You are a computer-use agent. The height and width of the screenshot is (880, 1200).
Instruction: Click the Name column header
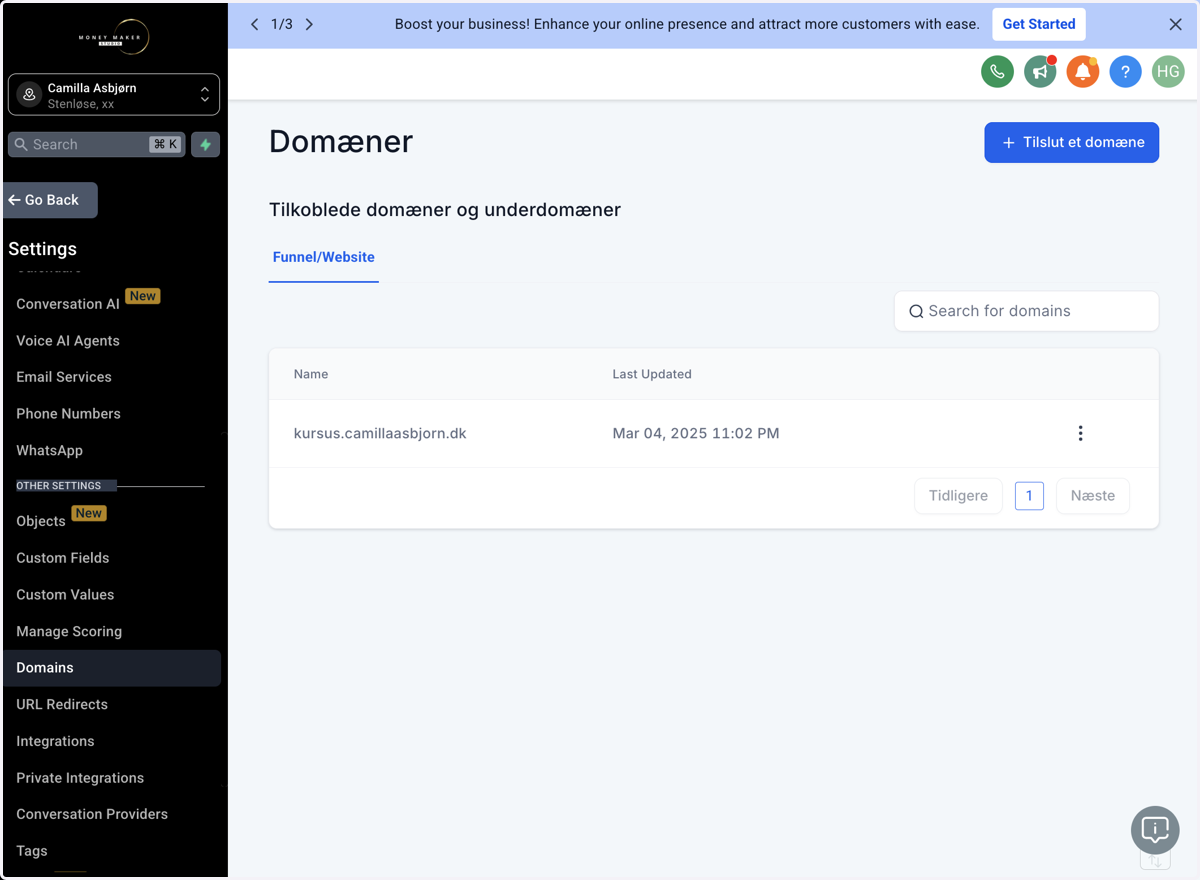311,374
